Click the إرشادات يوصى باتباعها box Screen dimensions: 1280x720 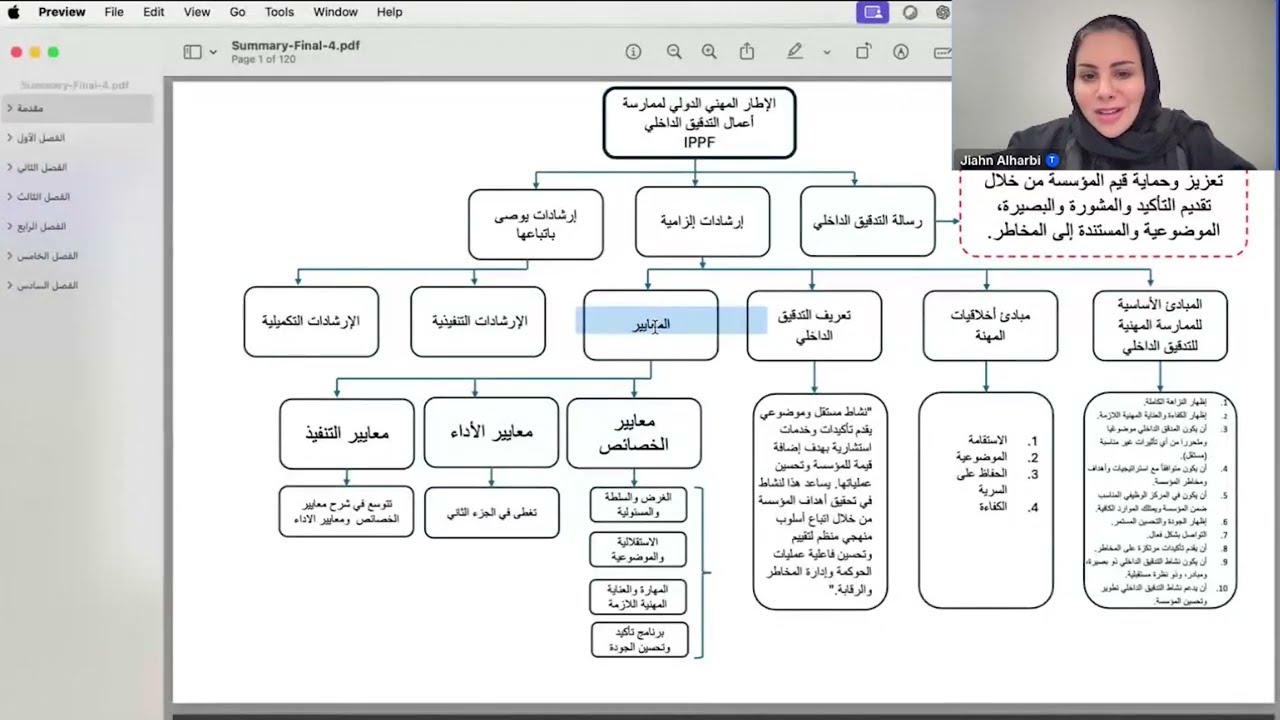(x=535, y=224)
